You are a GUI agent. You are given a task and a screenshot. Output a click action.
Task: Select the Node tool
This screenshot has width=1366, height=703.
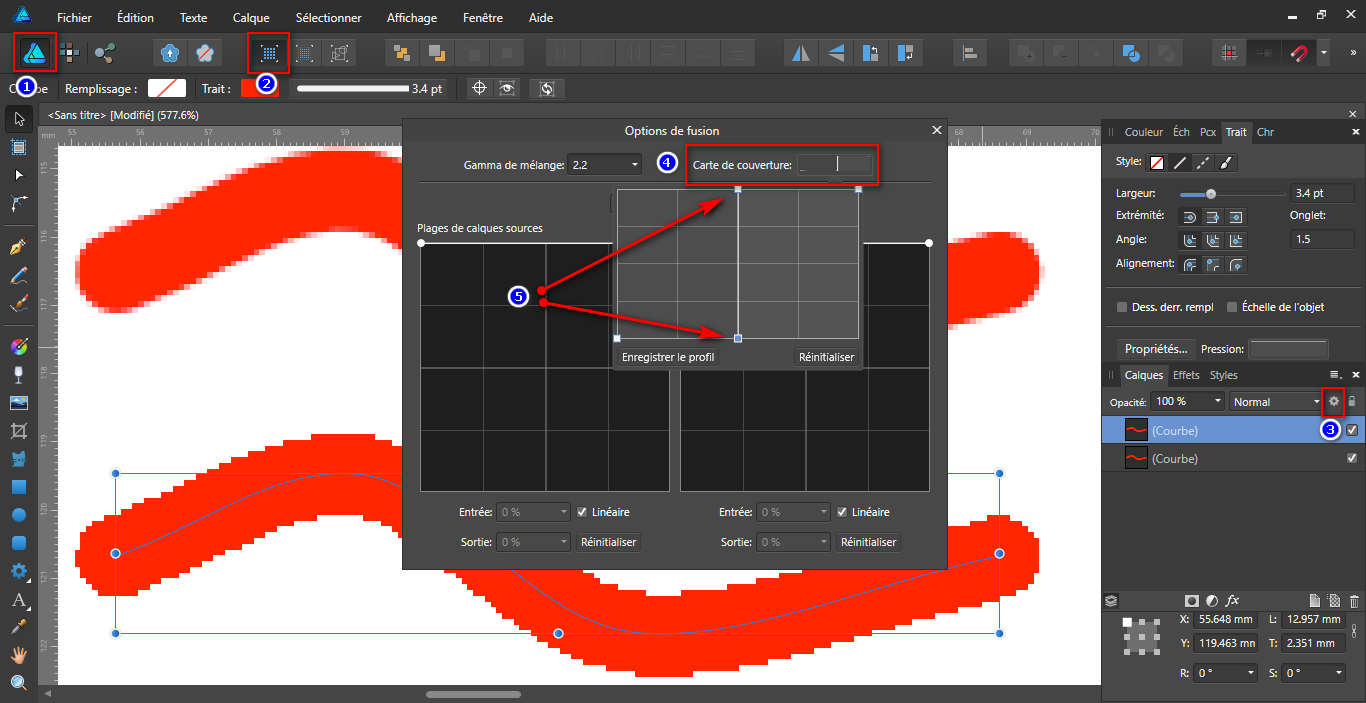coord(18,175)
